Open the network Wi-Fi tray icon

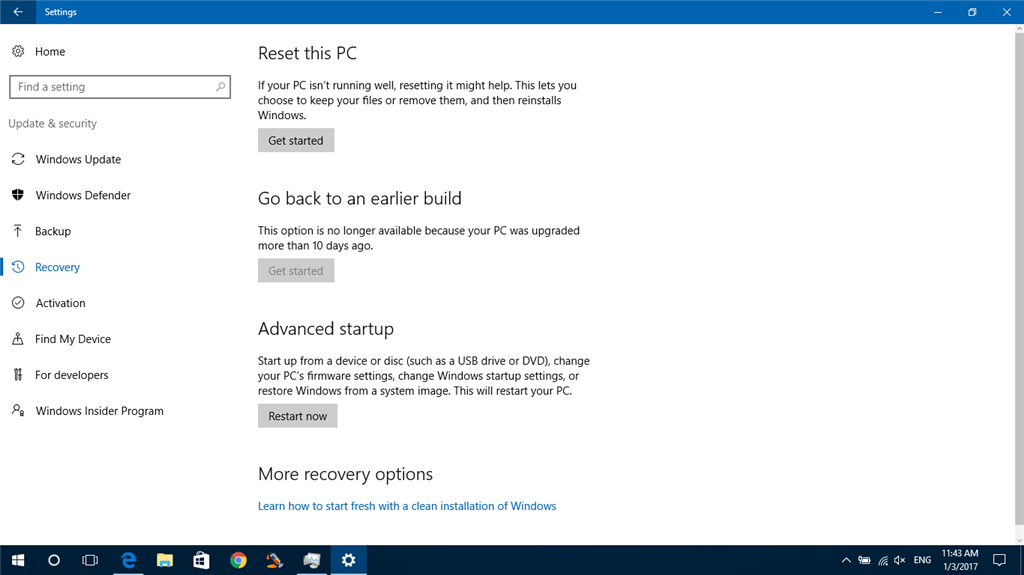(x=883, y=560)
